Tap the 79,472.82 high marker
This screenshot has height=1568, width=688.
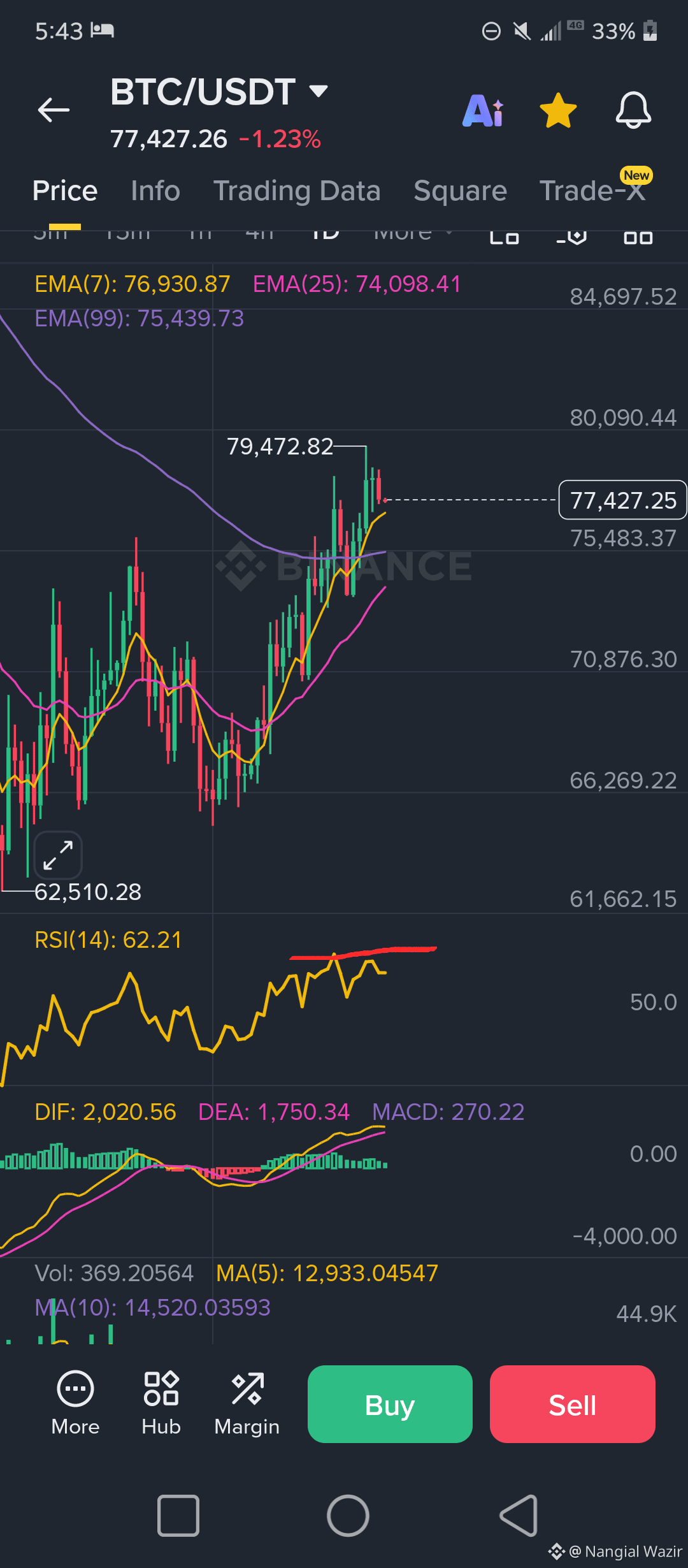click(x=280, y=447)
